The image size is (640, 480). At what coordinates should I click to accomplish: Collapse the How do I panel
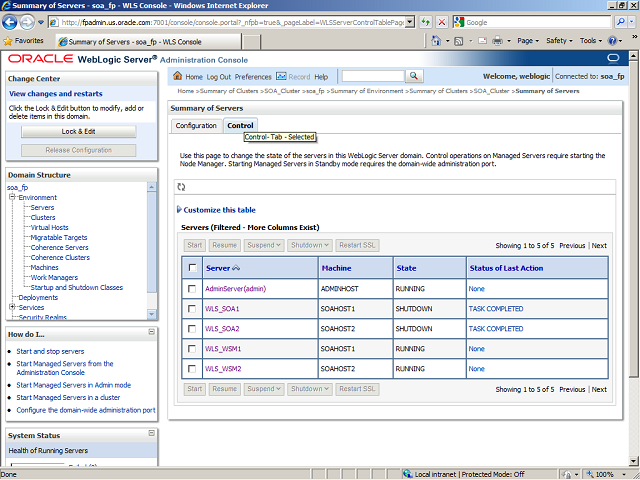click(x=151, y=333)
